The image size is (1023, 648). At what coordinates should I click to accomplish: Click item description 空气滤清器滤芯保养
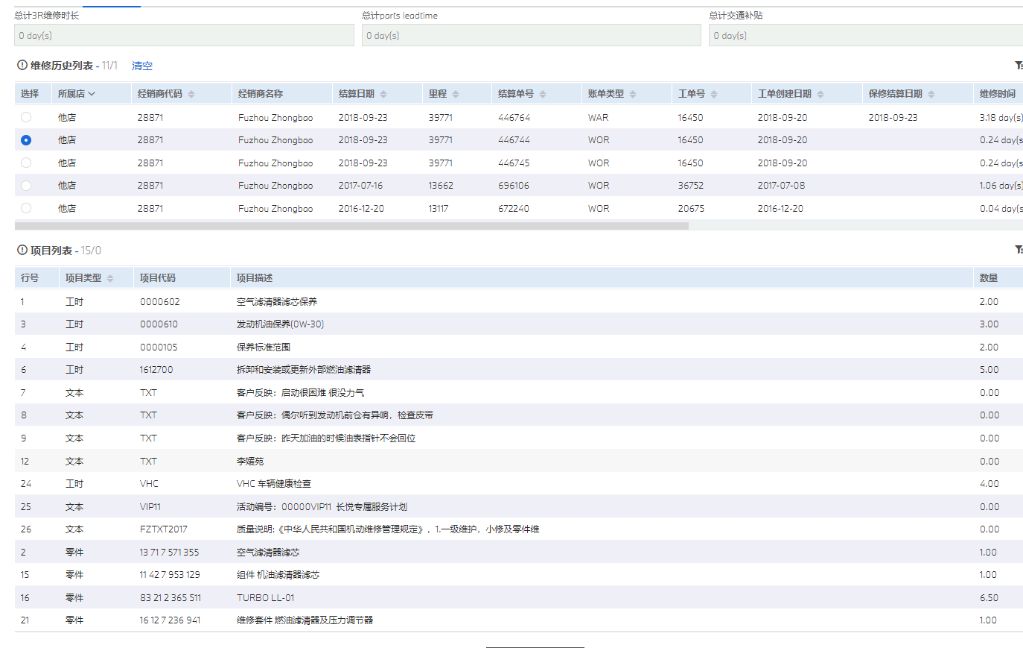click(x=277, y=301)
